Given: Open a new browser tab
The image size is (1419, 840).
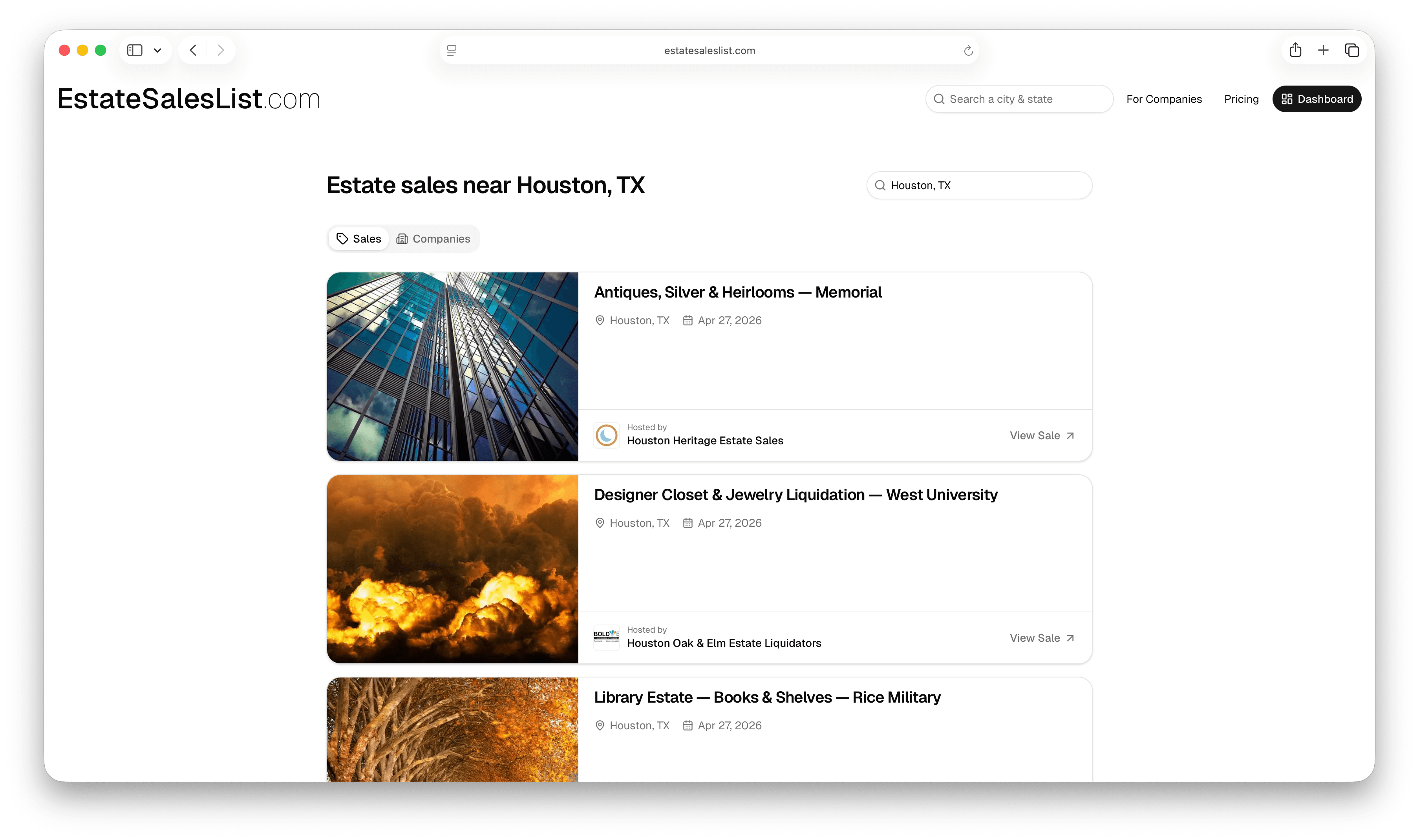Looking at the screenshot, I should tap(1323, 50).
